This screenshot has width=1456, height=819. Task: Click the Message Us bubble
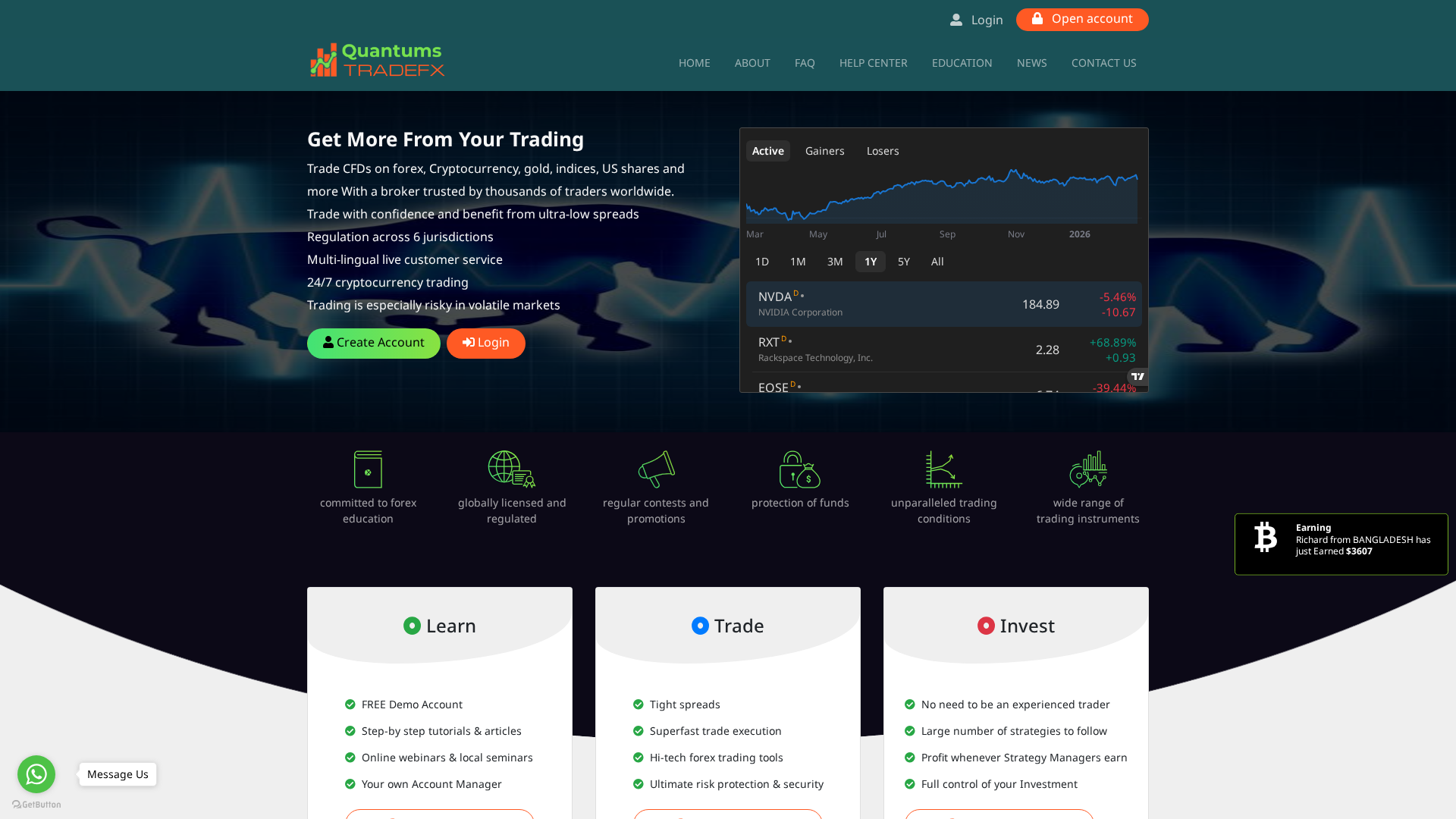[x=117, y=774]
